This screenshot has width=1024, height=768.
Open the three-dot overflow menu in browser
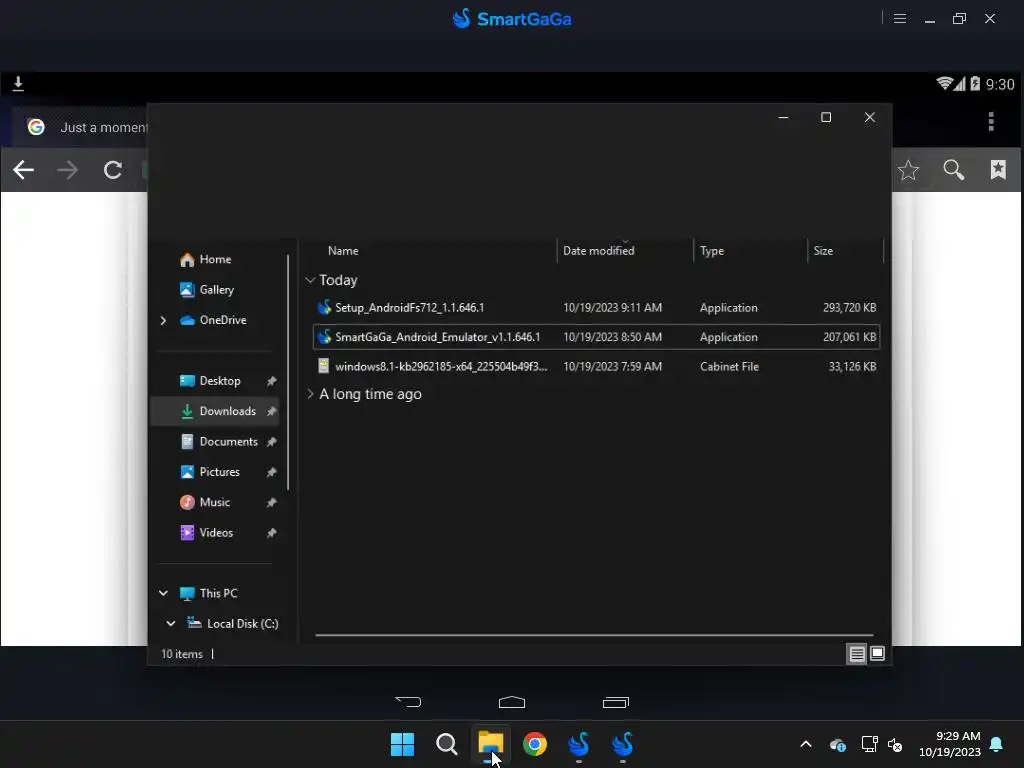tap(991, 121)
